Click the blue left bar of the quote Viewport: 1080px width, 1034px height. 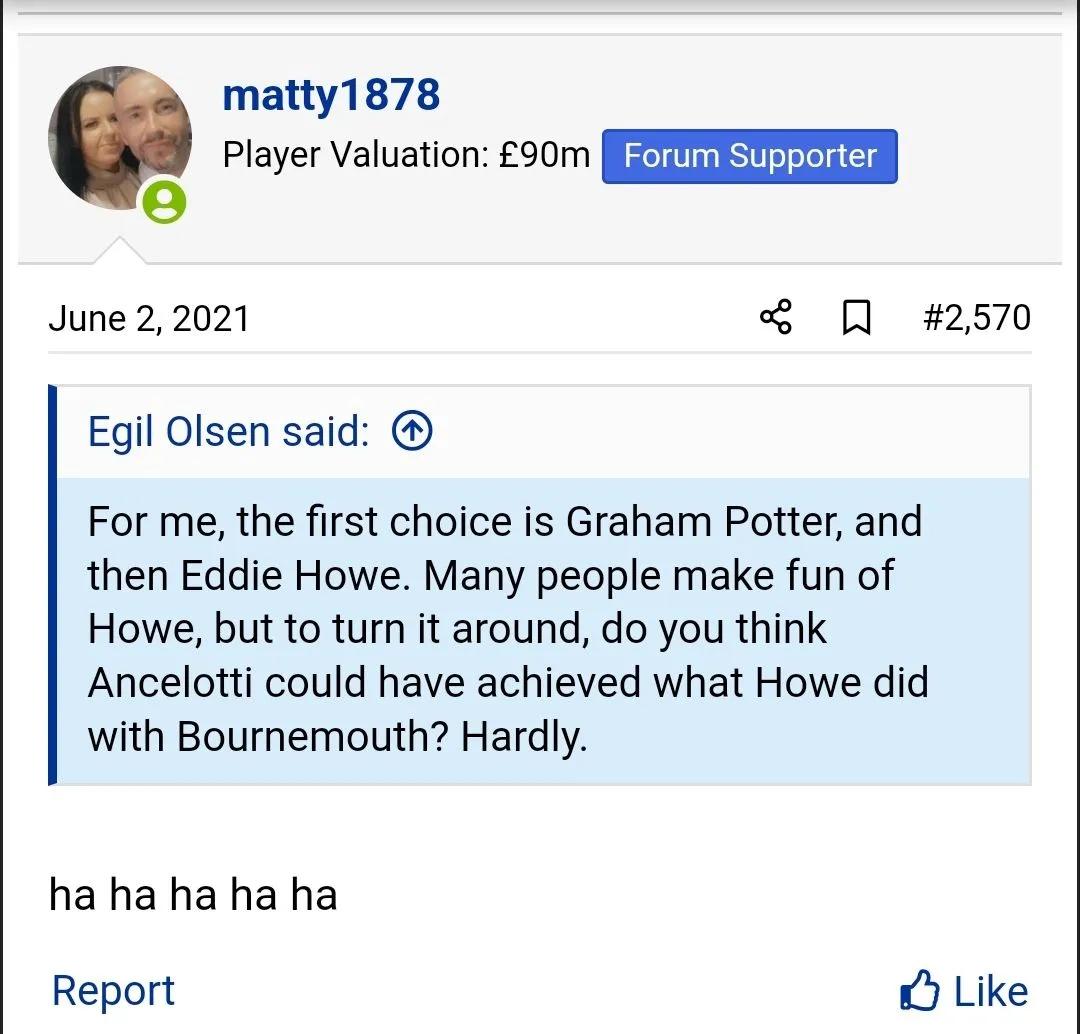[53, 585]
